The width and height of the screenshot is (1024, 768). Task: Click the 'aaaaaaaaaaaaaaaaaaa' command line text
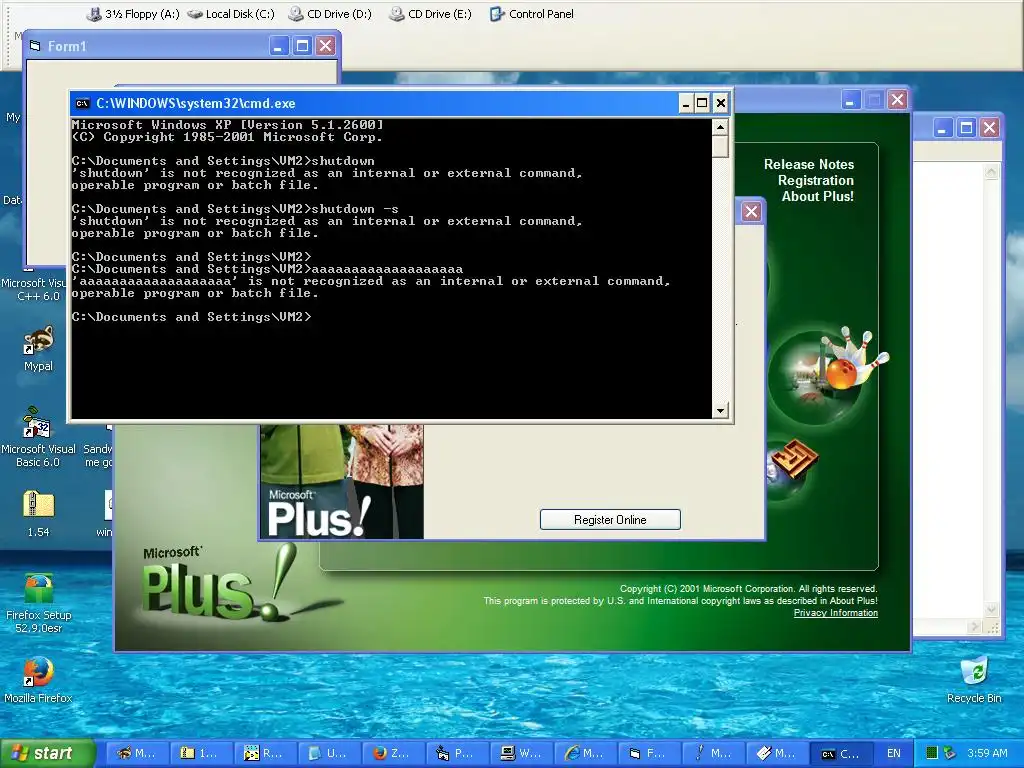[267, 269]
